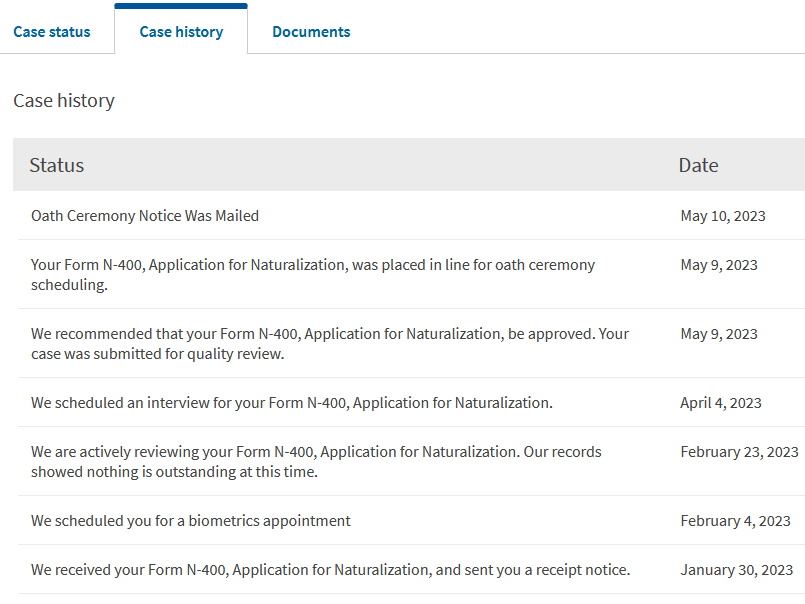Viewport: 805px width, 604px height.
Task: Click the May 9, 2023 date beside oath scheduling
Action: tap(719, 265)
